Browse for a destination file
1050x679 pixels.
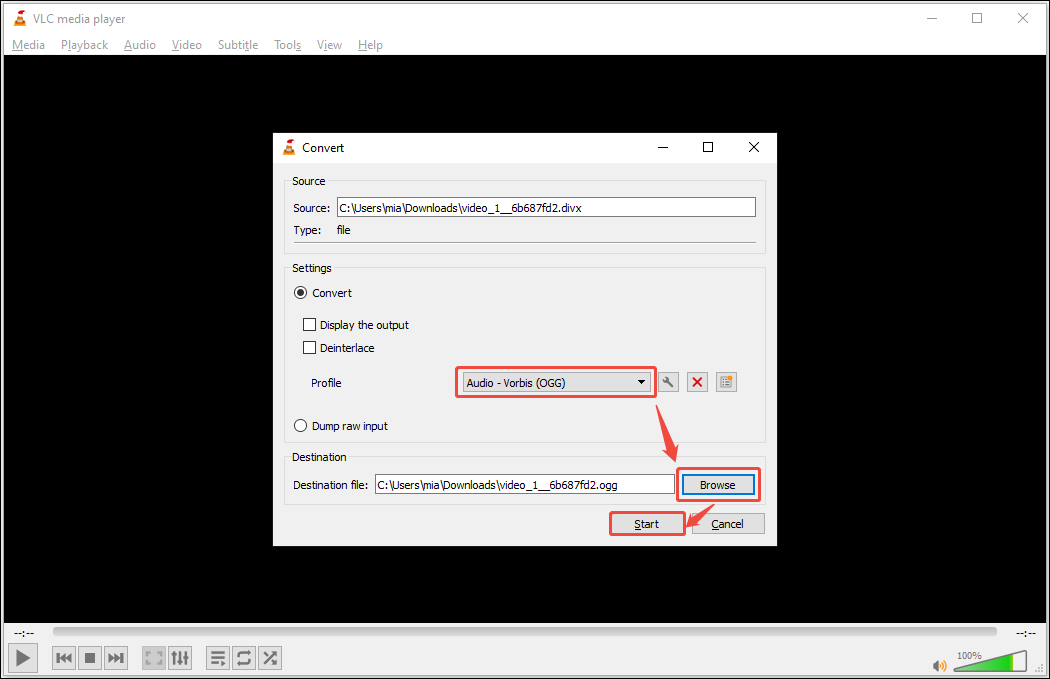(x=717, y=484)
